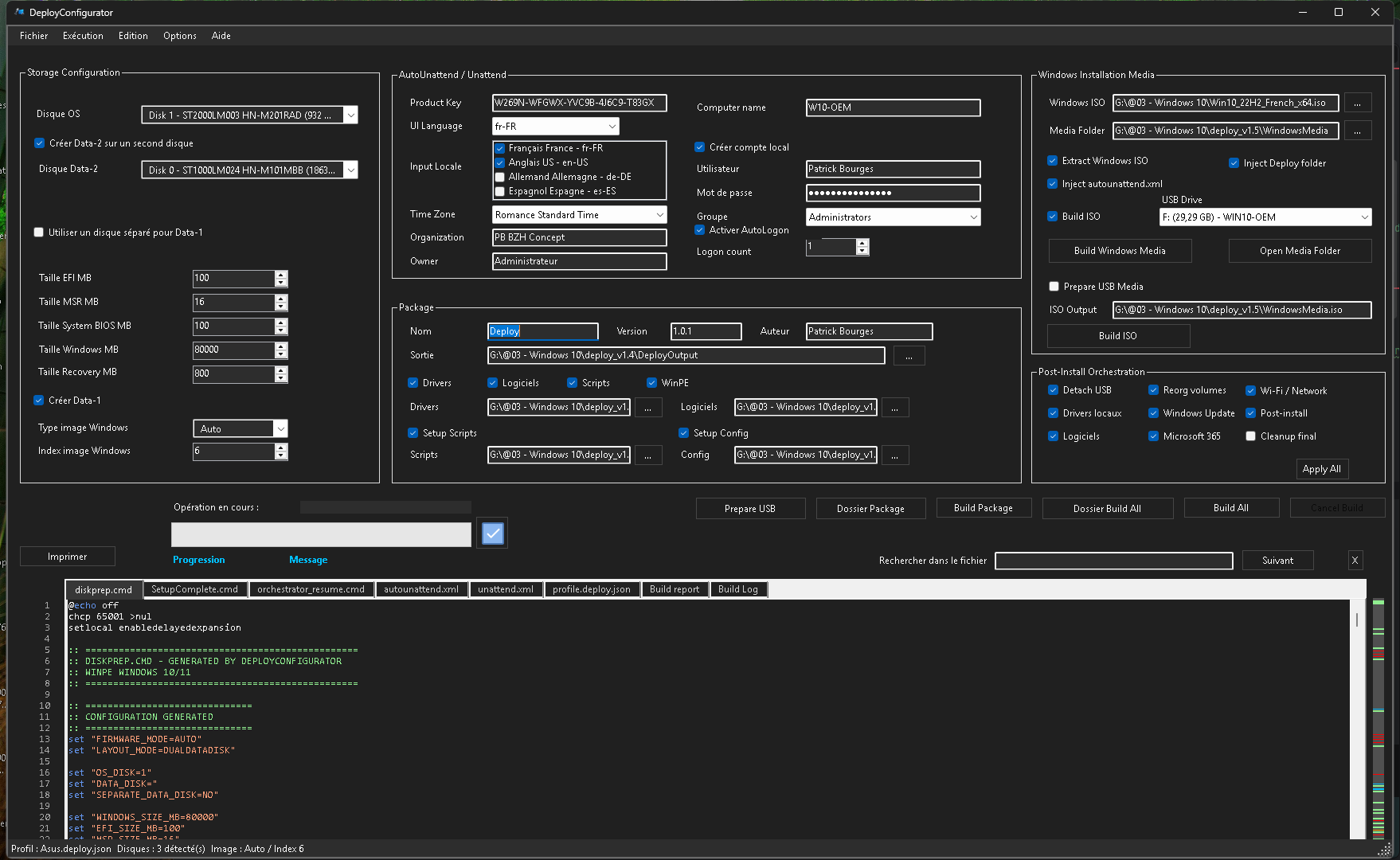Screen dimensions: 1400x860
Task: Adjust Index image Windows spinner
Action: coord(280,451)
